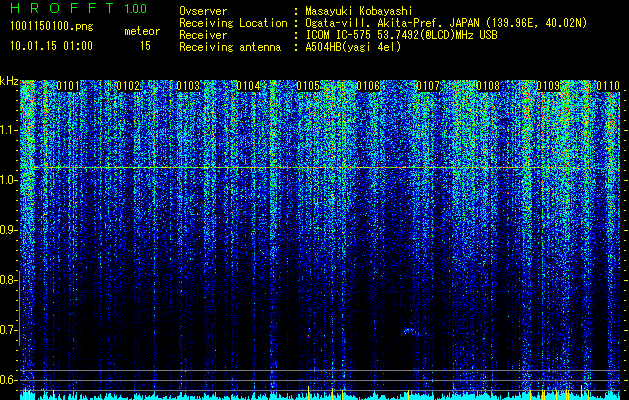629x400 pixels.
Task: Click the 0105 time marker
Action: [x=308, y=86]
